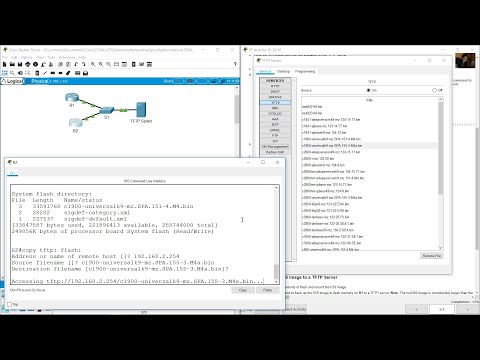Click the help question mark icon in toolbar
Screen dimensions: 480x360
[235, 64]
